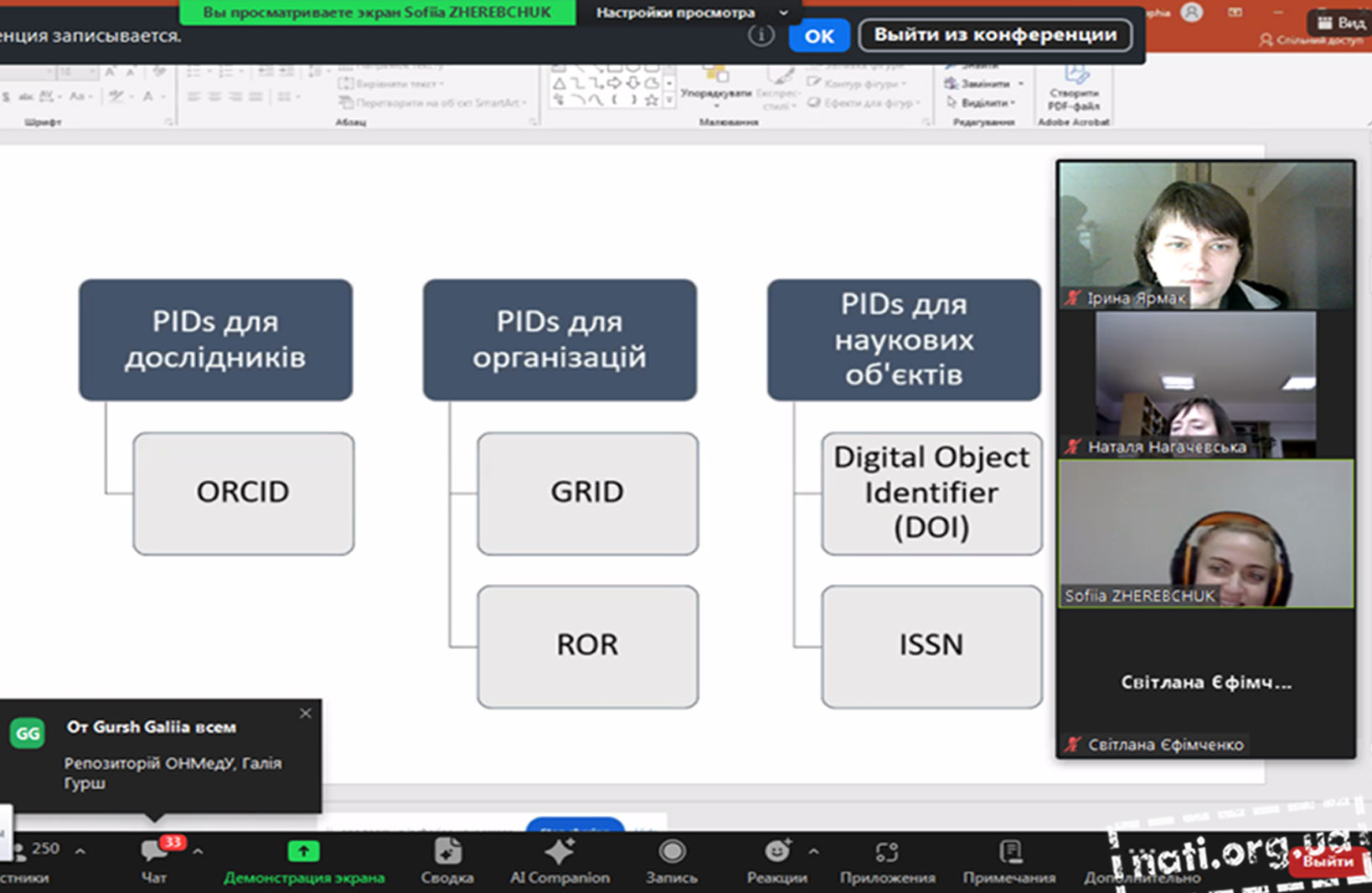Open the Вид view menu

pyautogui.click(x=1340, y=23)
